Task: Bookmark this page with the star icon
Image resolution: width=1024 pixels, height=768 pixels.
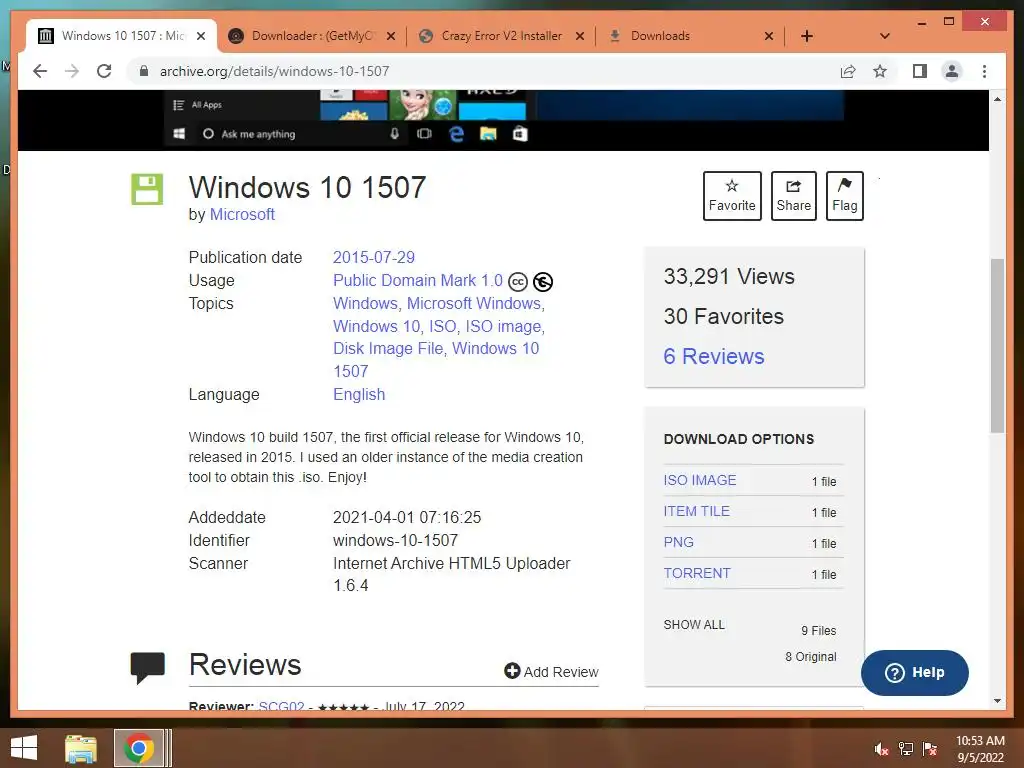Action: click(880, 71)
